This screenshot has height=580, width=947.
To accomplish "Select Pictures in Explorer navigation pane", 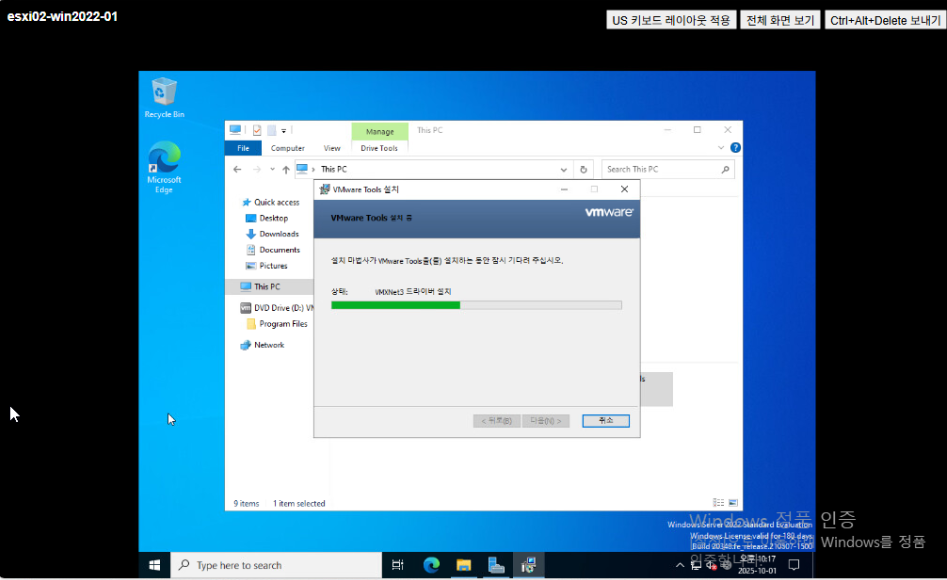I will coord(266,266).
